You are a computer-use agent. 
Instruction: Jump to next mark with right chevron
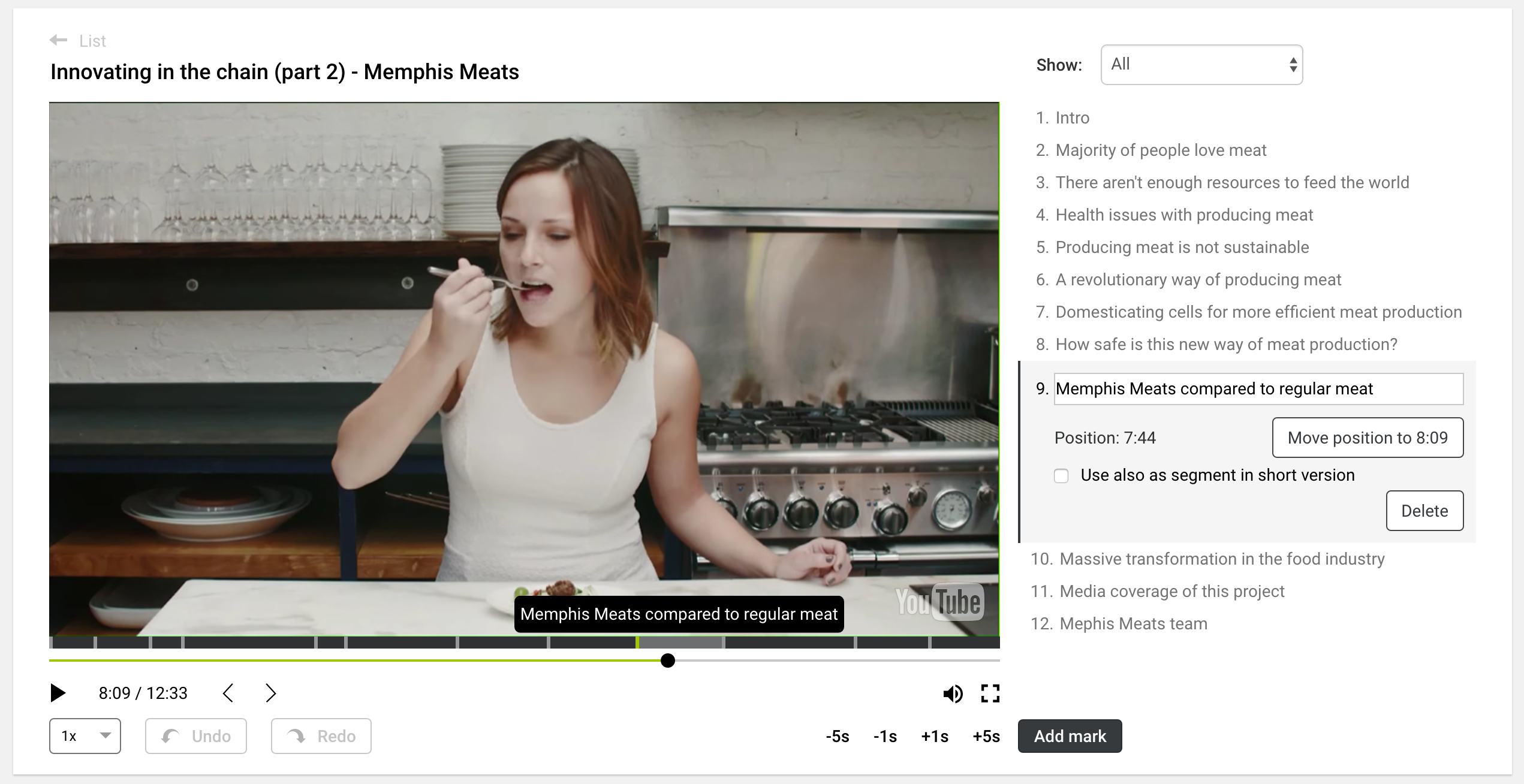[270, 693]
